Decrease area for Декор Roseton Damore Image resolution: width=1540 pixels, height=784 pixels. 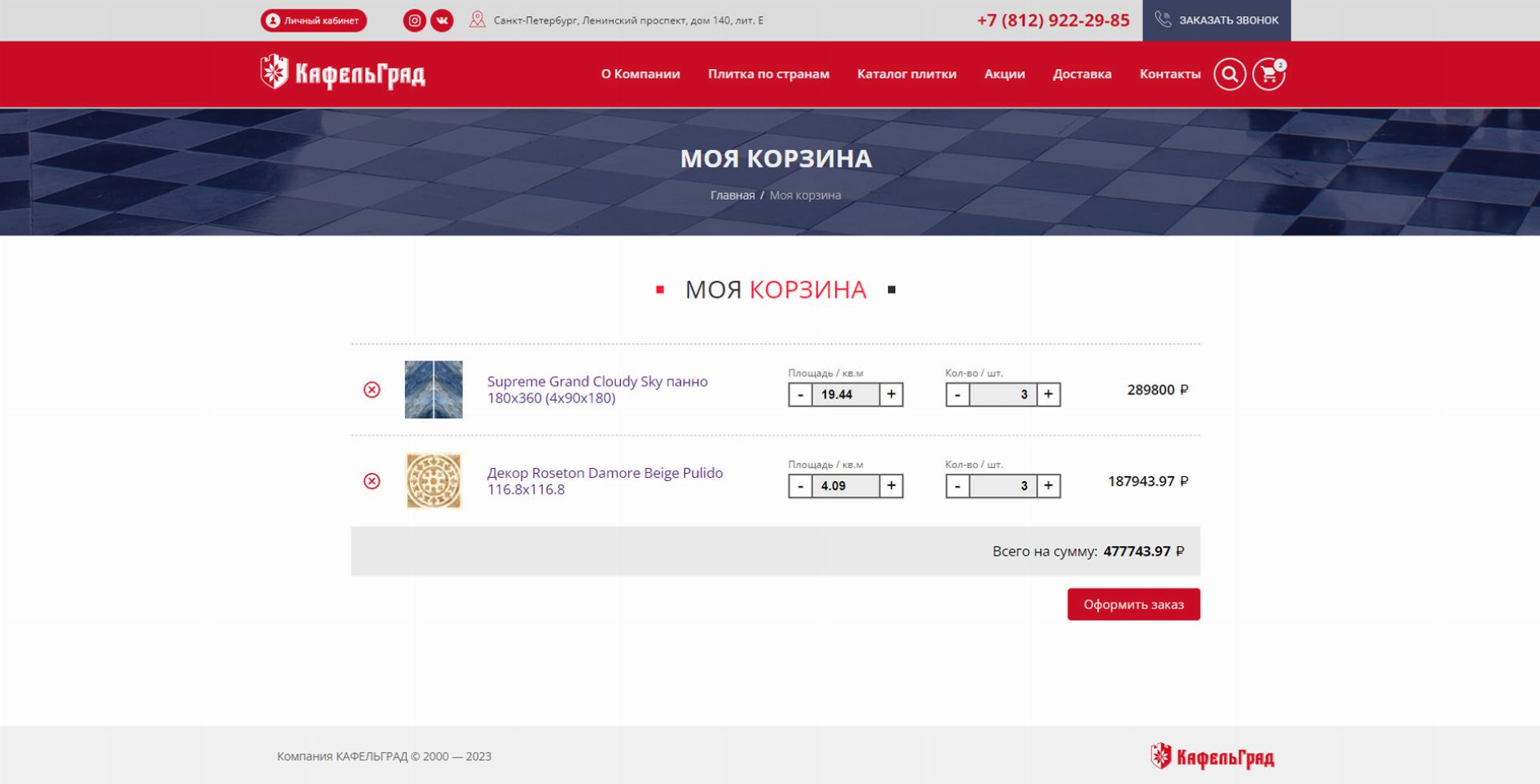[x=800, y=486]
